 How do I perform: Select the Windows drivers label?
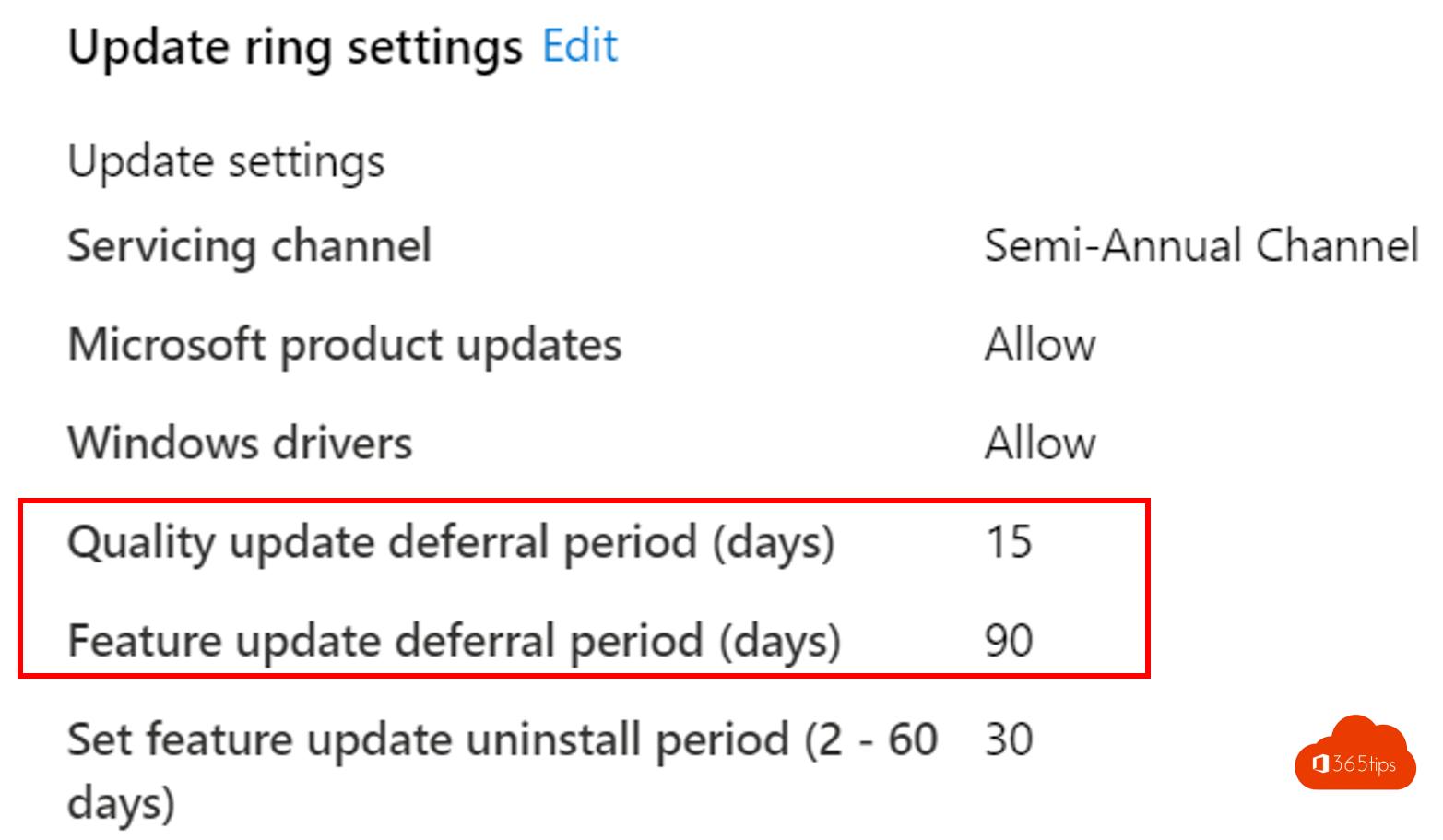point(240,444)
